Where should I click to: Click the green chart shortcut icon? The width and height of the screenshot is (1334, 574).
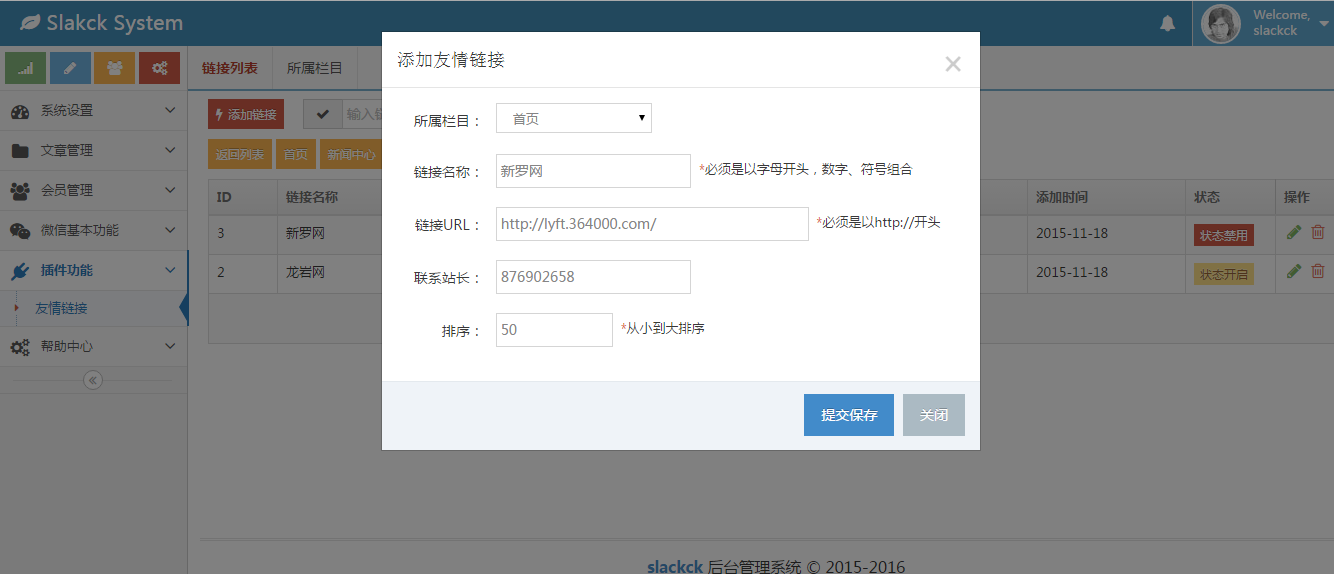[25, 68]
